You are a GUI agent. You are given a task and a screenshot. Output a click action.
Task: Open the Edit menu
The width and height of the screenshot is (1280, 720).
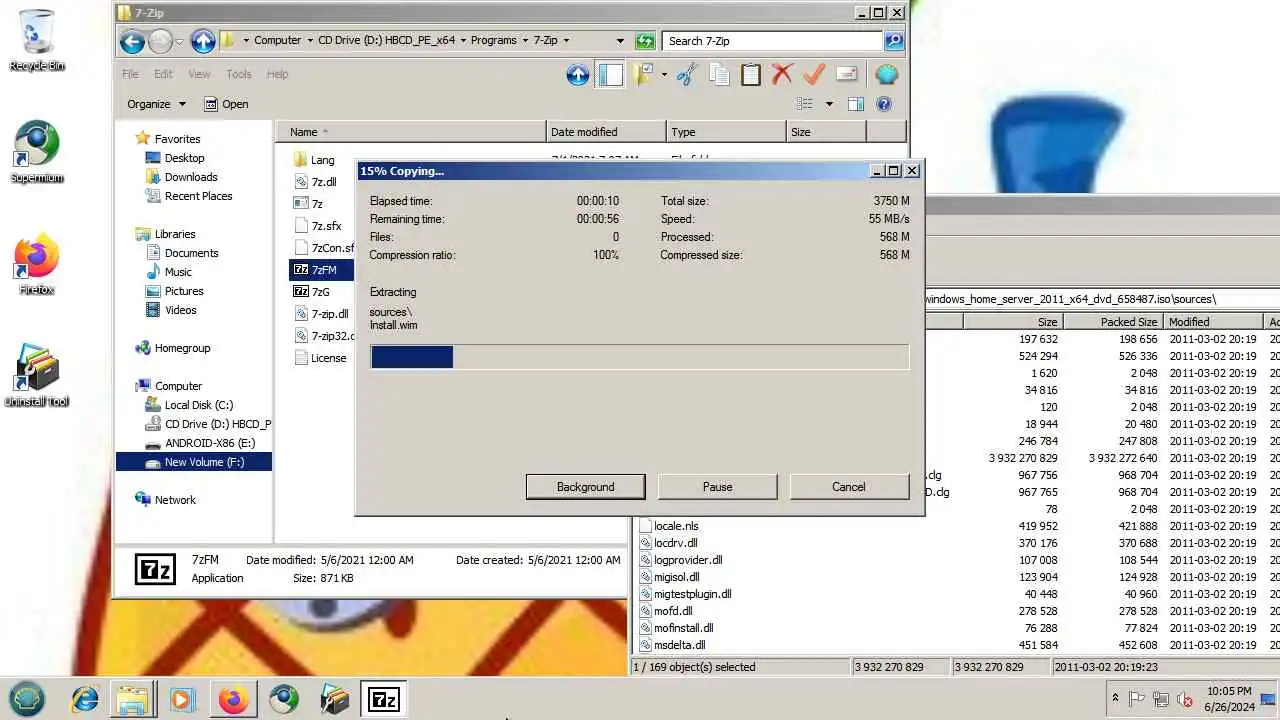(163, 74)
